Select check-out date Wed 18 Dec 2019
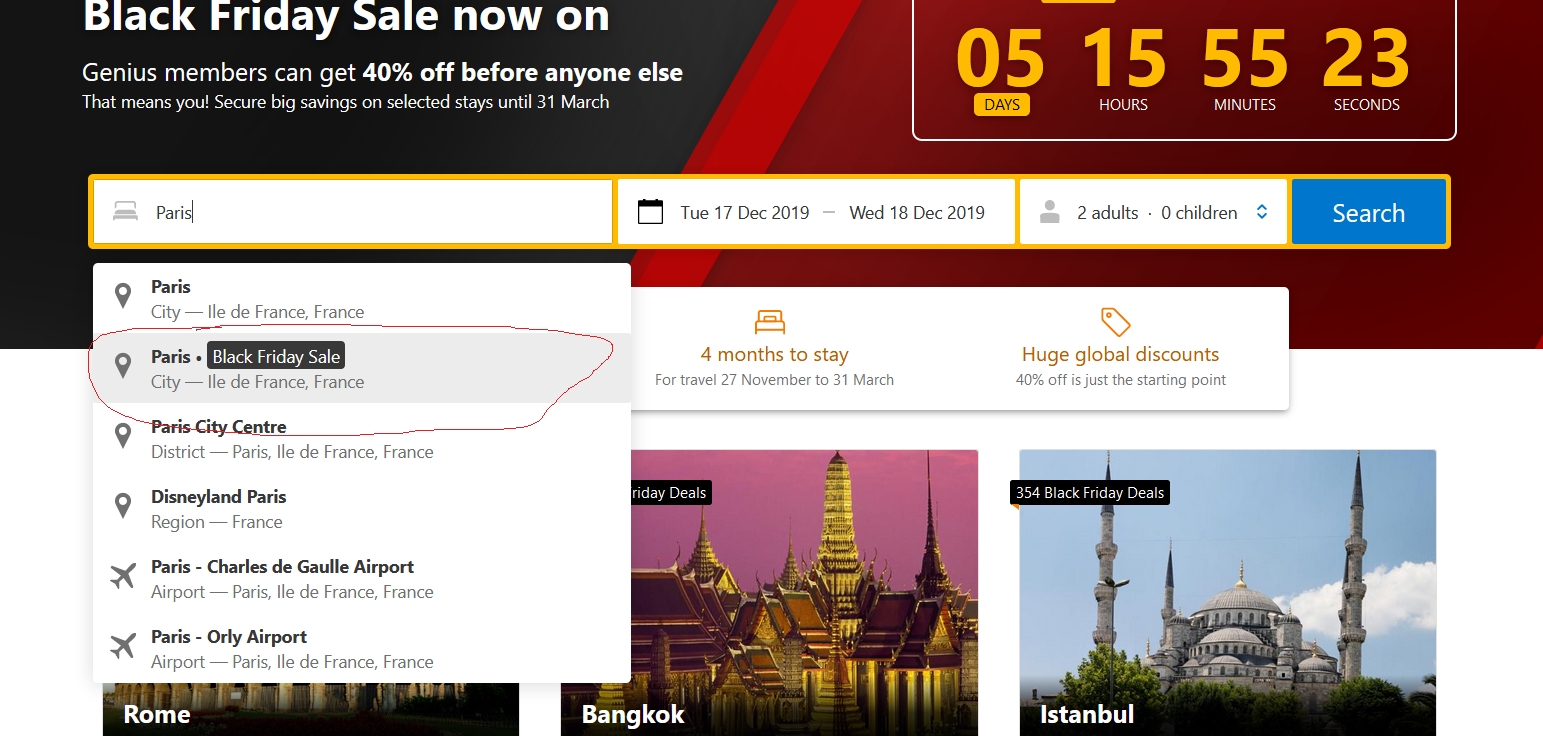The image size is (1543, 736). click(917, 213)
